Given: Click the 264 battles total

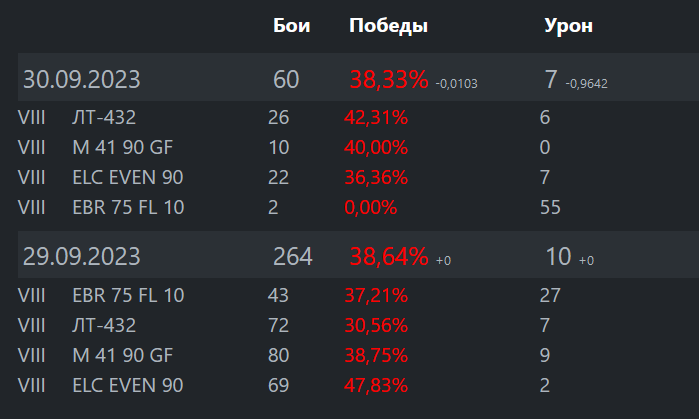Looking at the screenshot, I should (292, 257).
